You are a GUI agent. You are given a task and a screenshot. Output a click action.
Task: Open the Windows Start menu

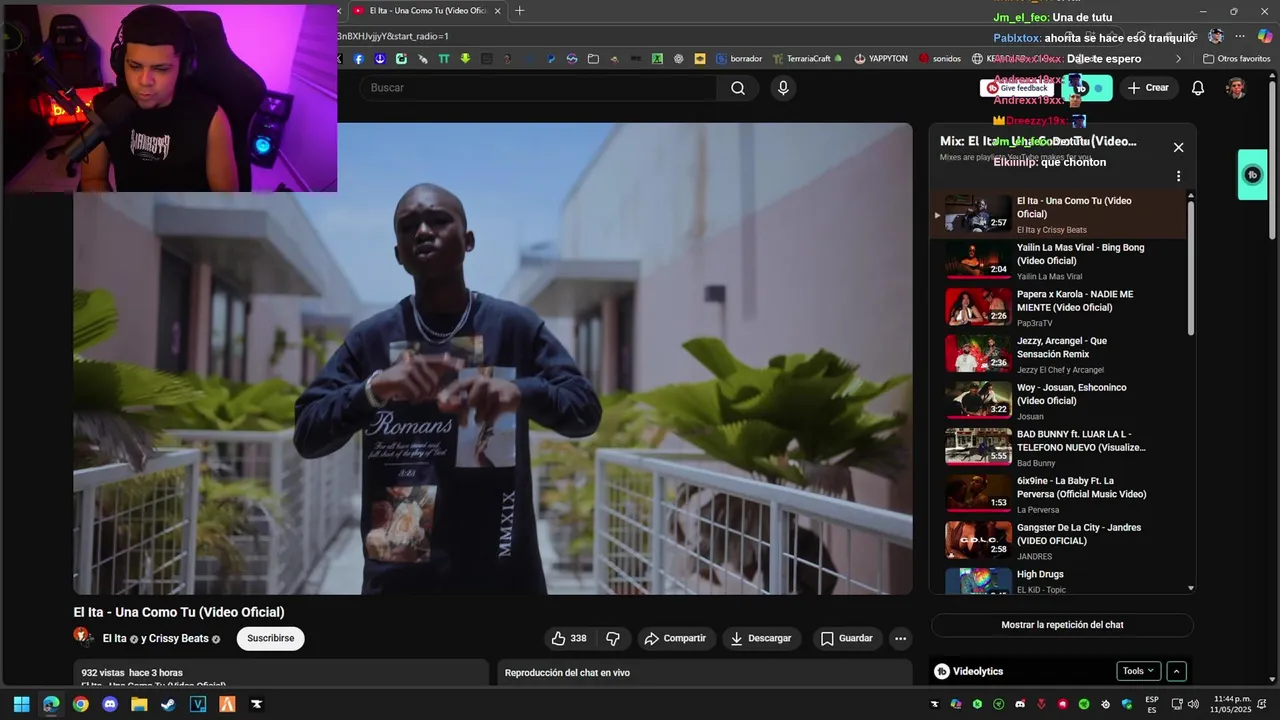click(x=21, y=704)
